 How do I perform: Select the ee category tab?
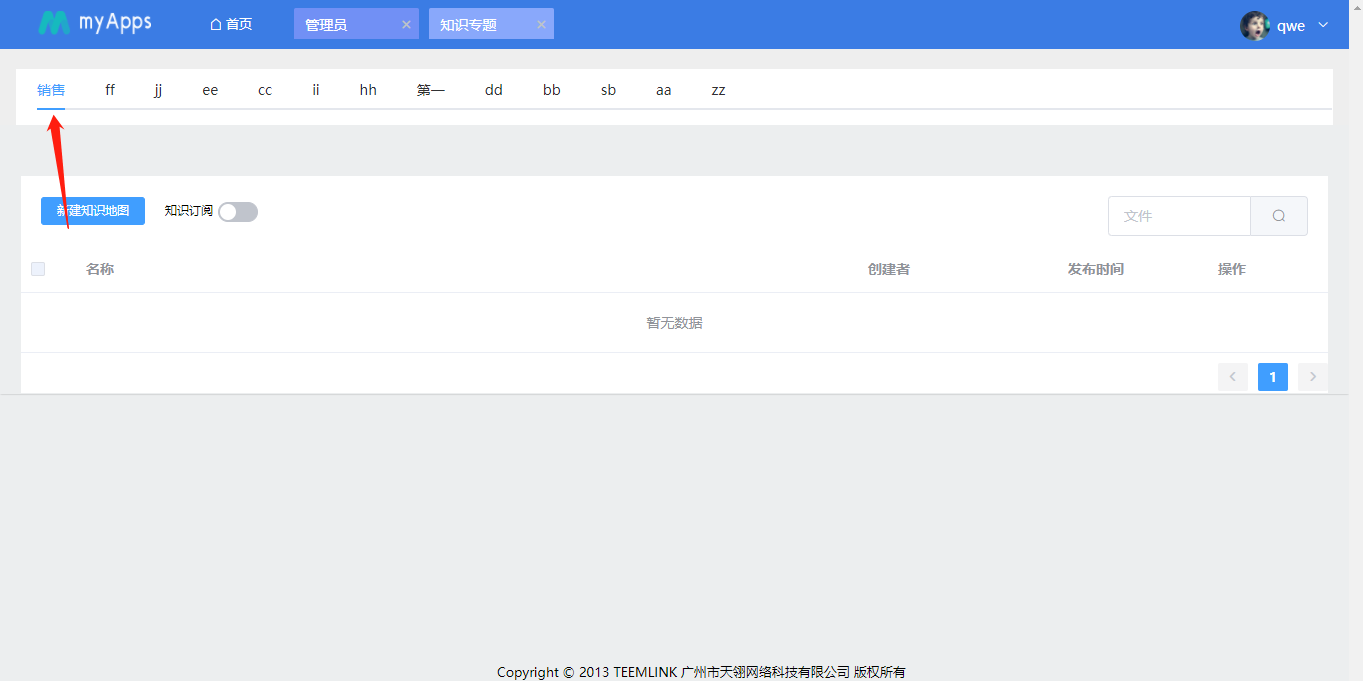210,90
